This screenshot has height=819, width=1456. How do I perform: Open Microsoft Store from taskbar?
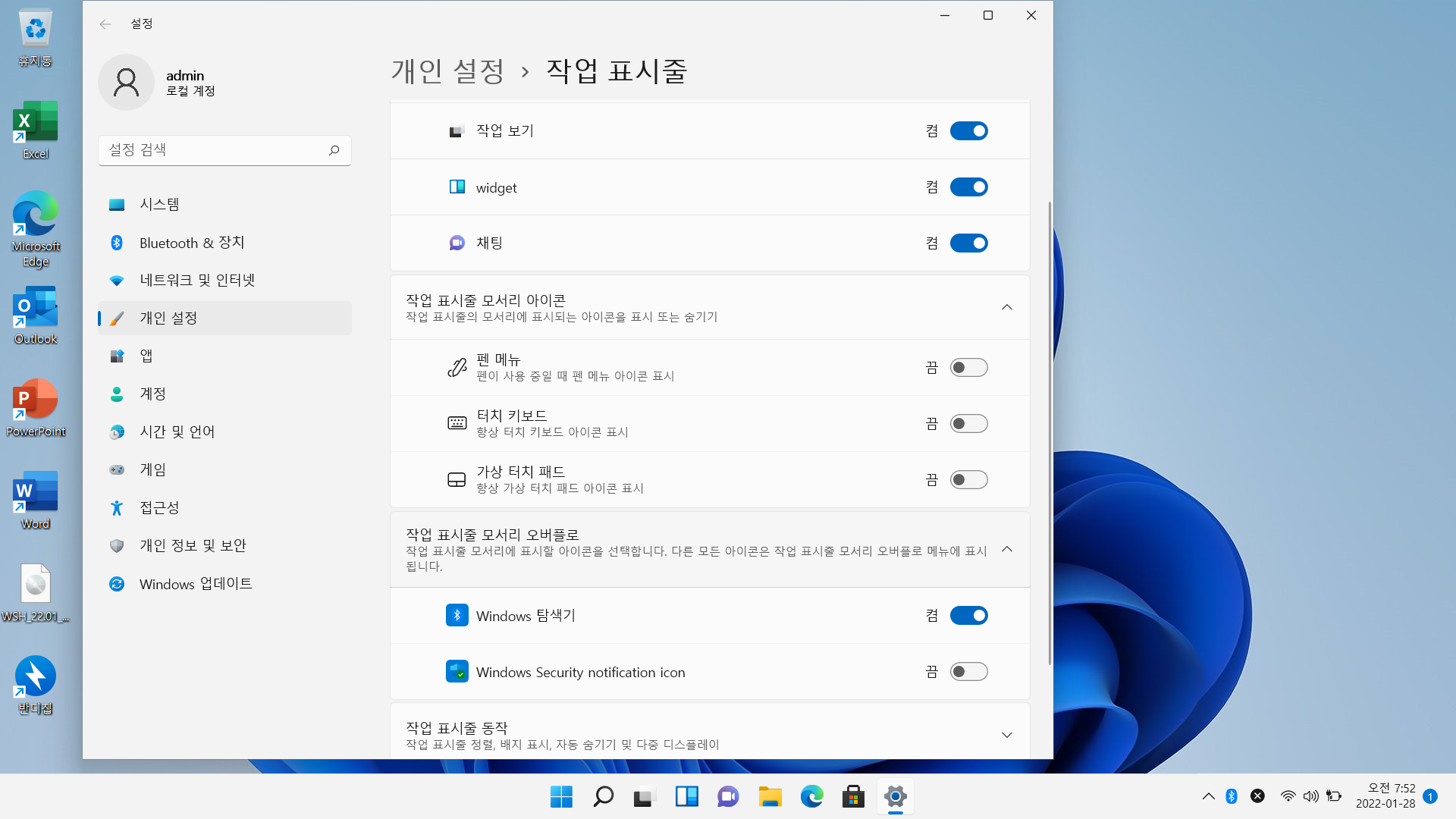tap(853, 797)
